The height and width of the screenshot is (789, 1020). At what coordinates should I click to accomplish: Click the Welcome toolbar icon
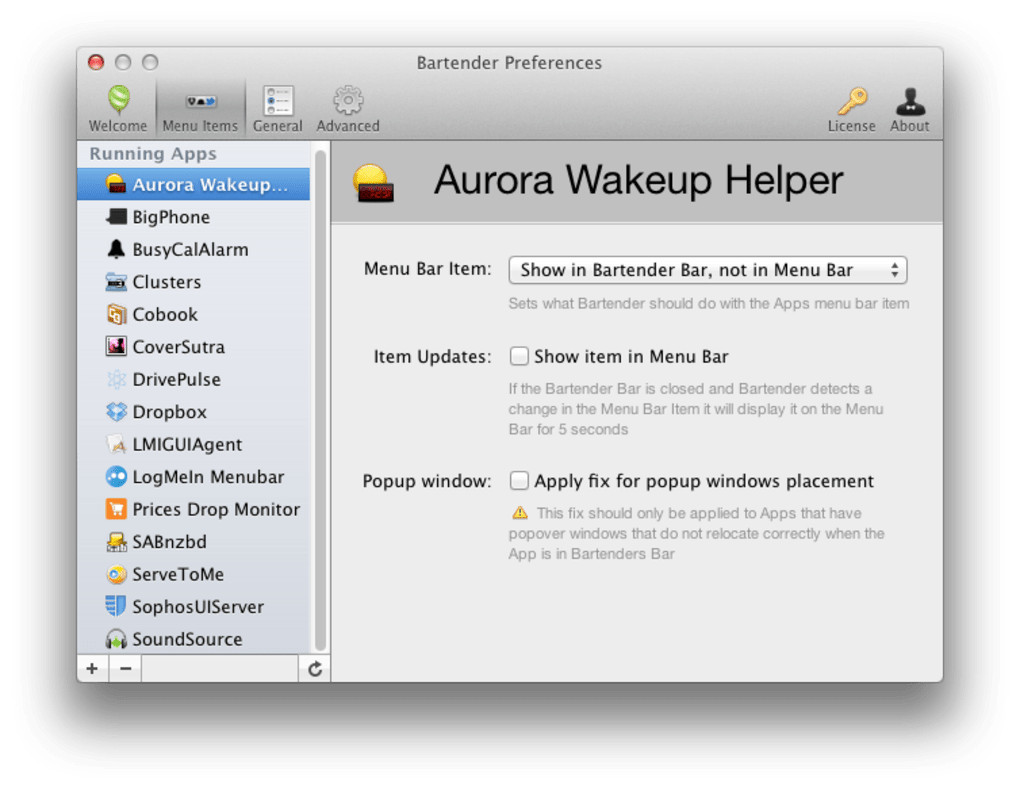point(118,108)
